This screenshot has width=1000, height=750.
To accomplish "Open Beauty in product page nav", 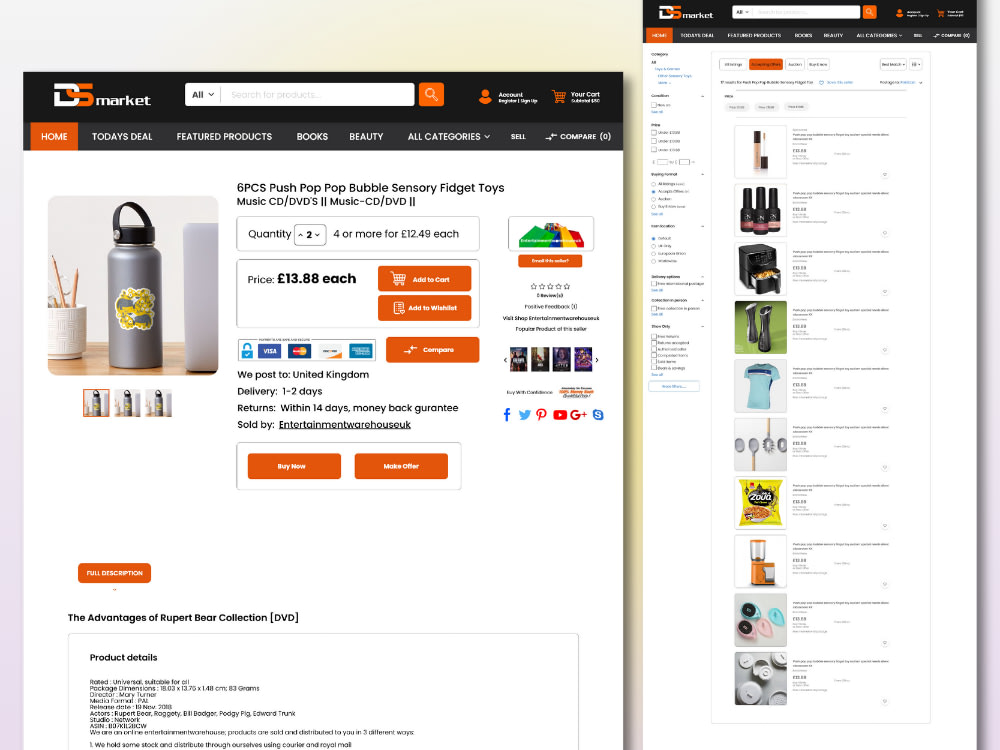I will pyautogui.click(x=366, y=136).
